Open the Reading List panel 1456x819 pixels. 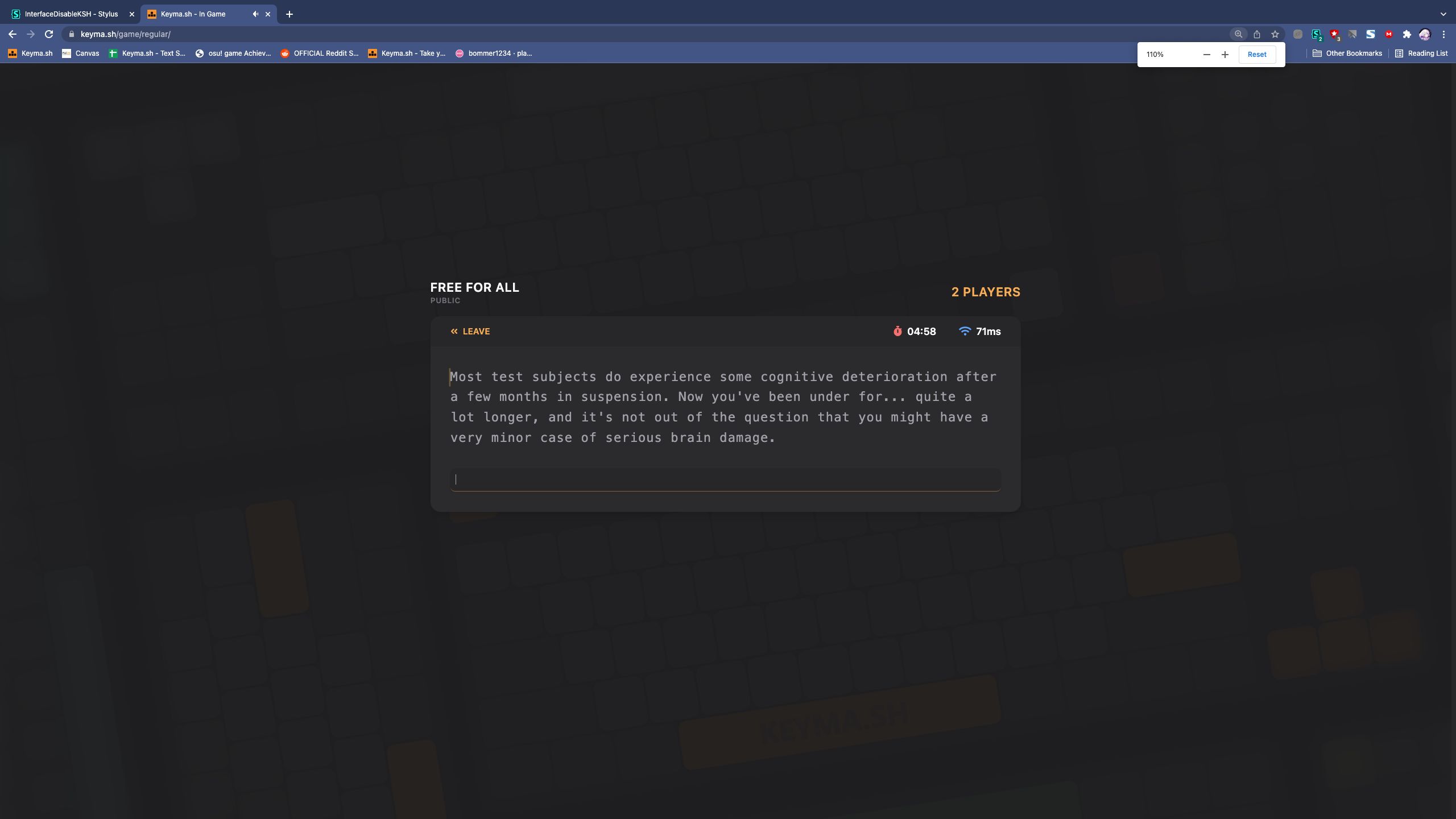[1421, 53]
